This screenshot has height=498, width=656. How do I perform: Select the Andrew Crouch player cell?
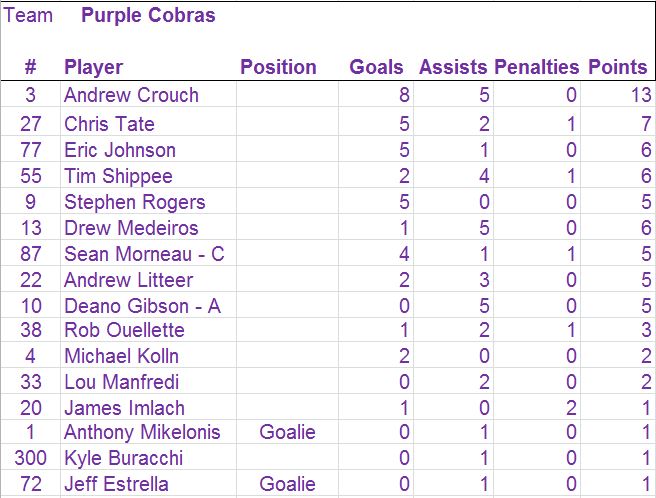click(x=131, y=95)
